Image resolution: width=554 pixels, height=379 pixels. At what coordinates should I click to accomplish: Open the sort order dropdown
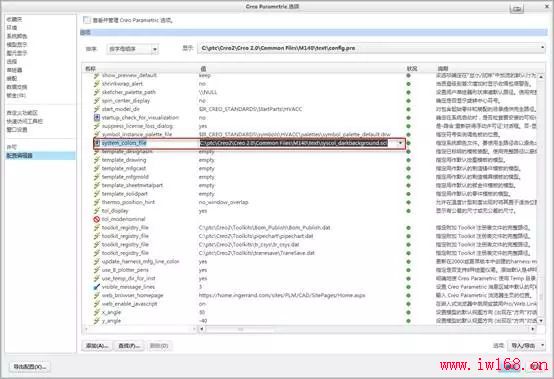(132, 49)
